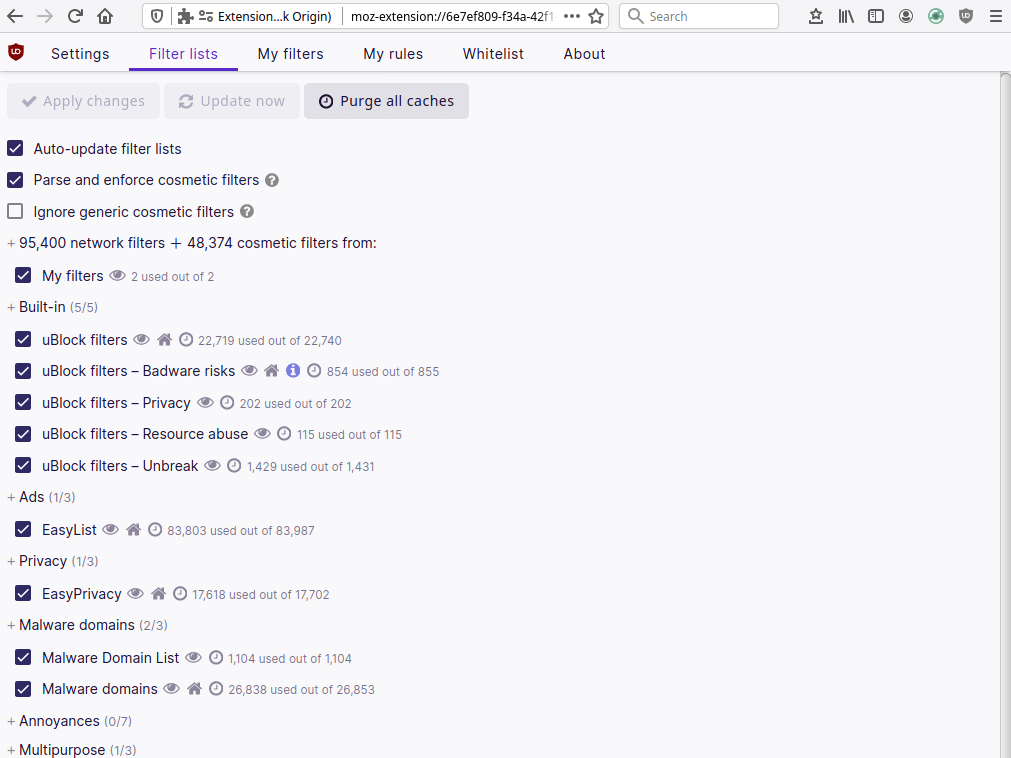
Task: Open uBlock filters home page icon
Action: pyautogui.click(x=164, y=340)
